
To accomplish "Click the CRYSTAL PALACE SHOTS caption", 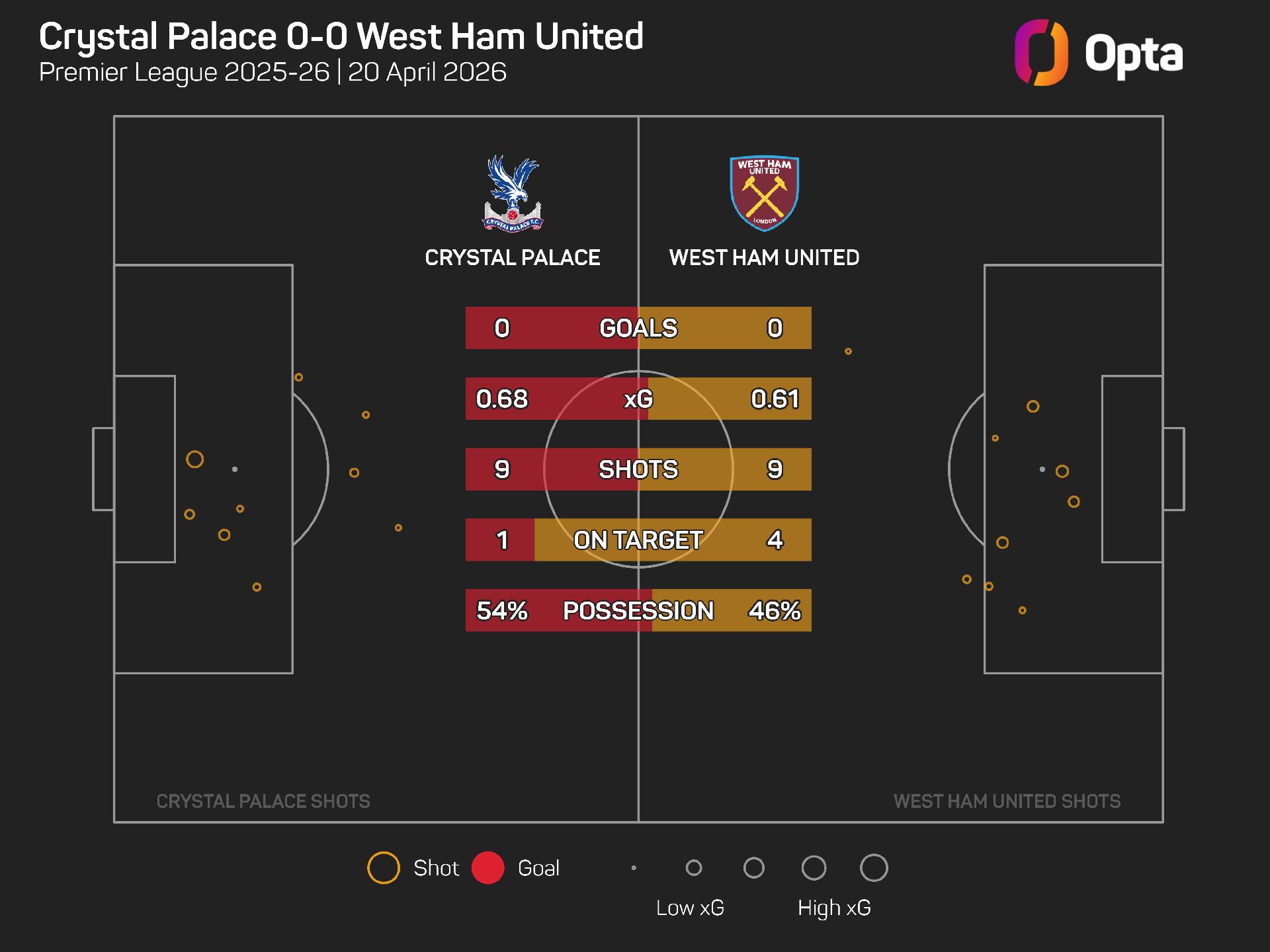I will (x=263, y=801).
